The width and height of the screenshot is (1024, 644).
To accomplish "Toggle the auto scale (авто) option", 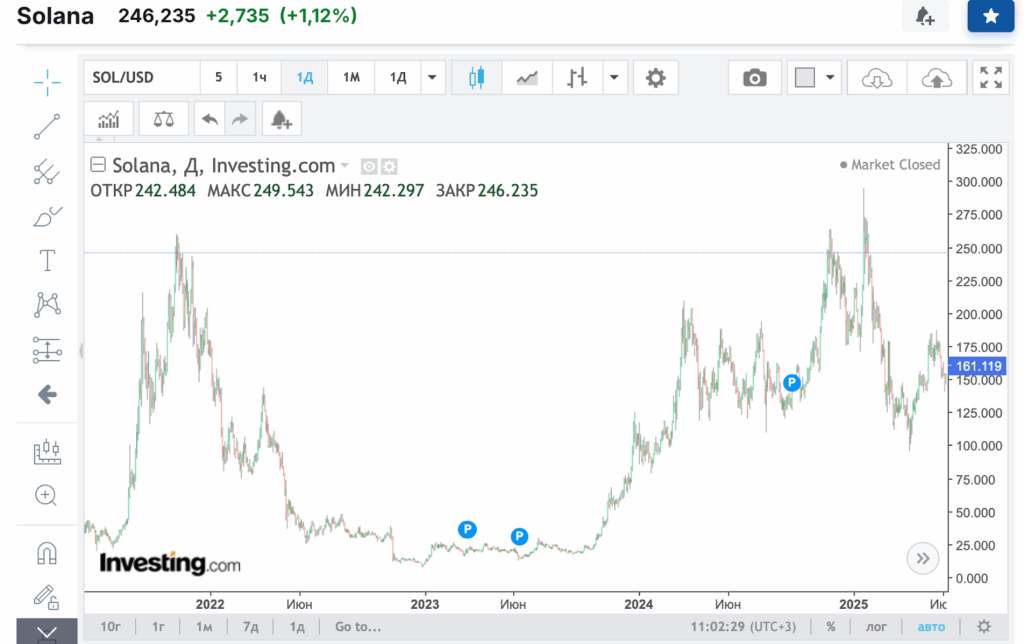I will tap(930, 627).
